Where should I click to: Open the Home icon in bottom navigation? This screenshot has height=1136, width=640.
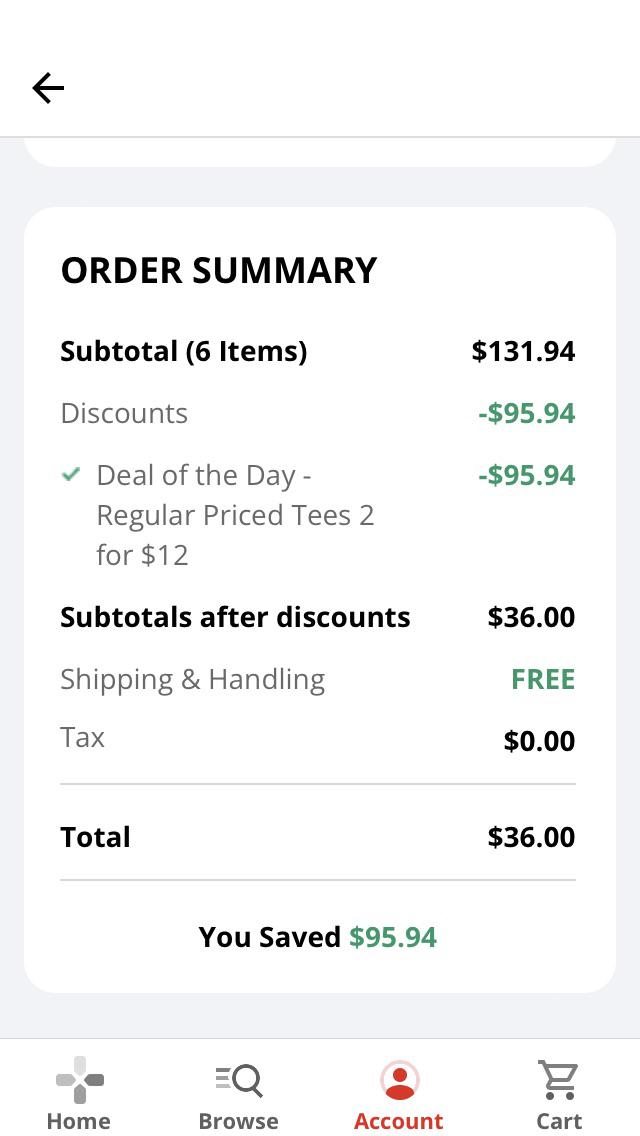coord(78,1080)
